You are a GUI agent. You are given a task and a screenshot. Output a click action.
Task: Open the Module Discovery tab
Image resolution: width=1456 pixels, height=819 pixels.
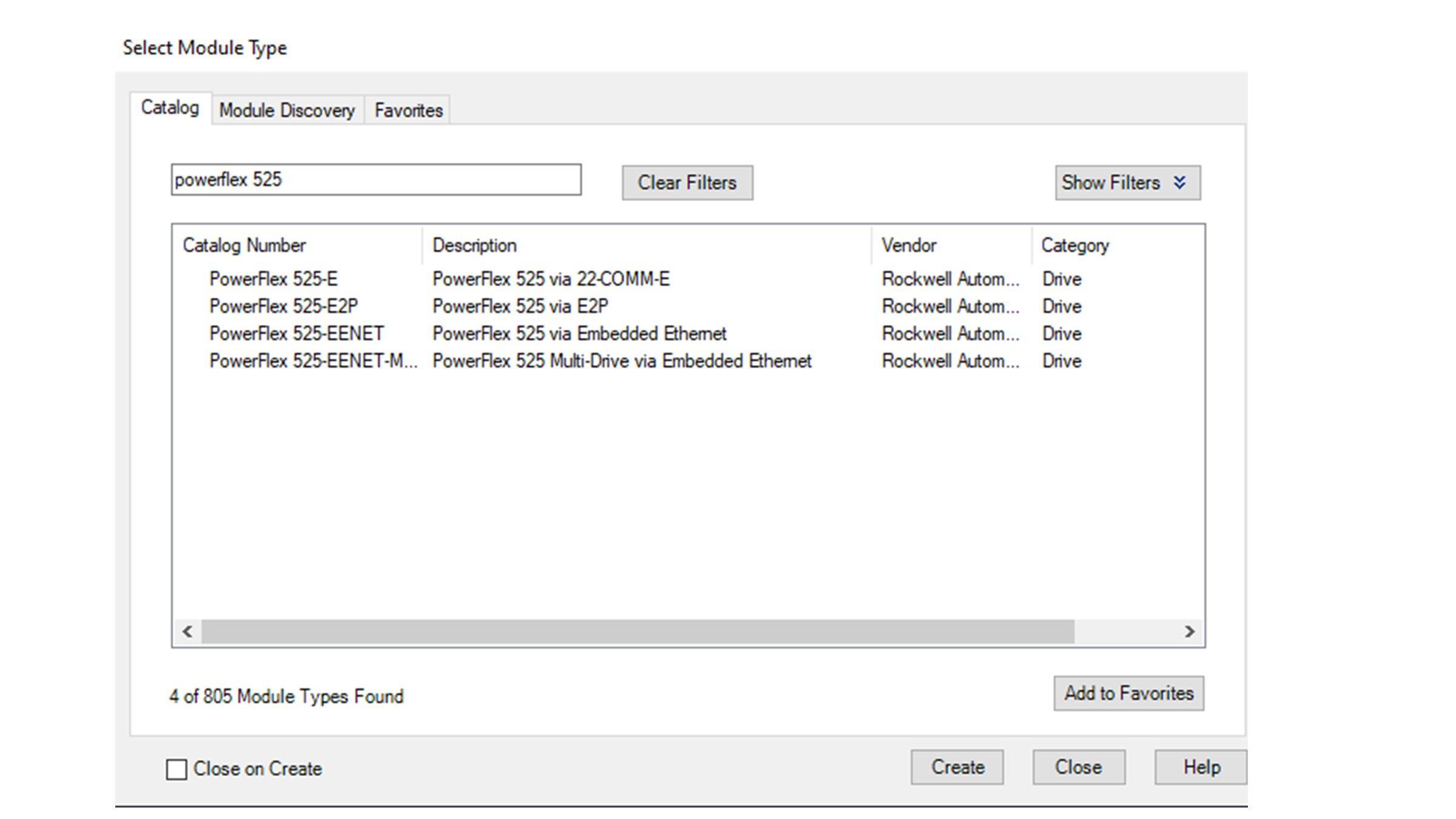[x=287, y=110]
